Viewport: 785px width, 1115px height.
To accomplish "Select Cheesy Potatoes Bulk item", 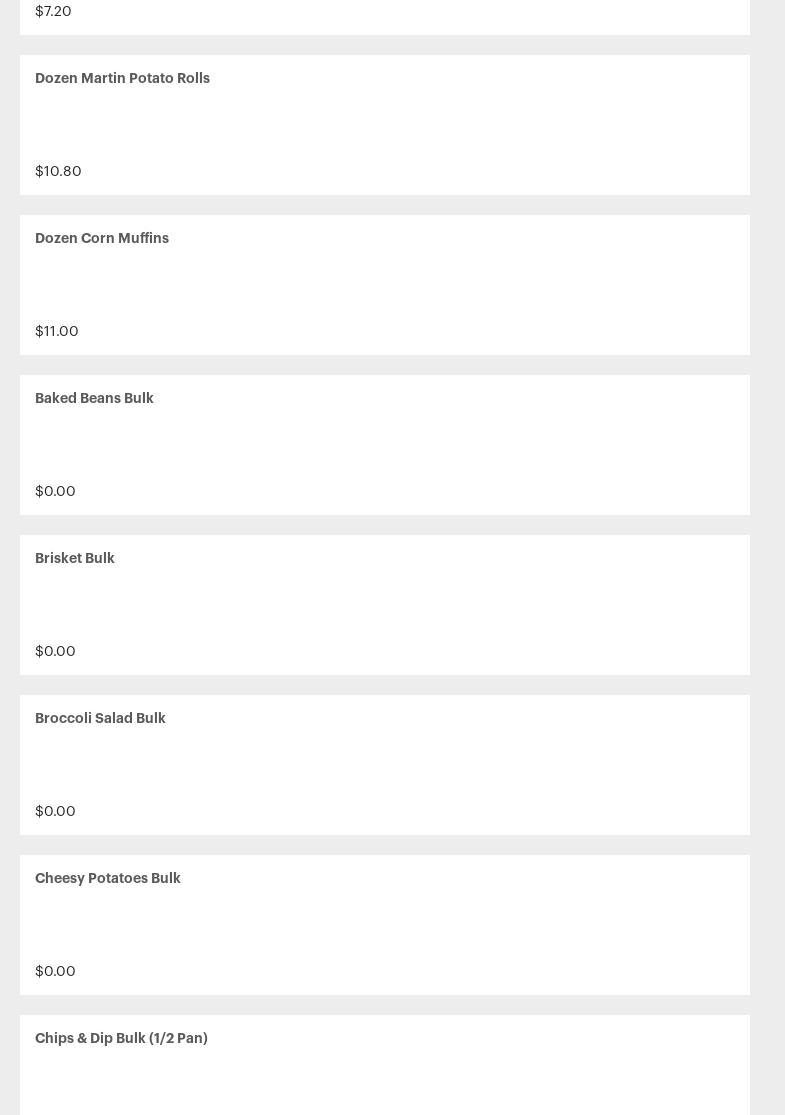I will click(107, 878).
